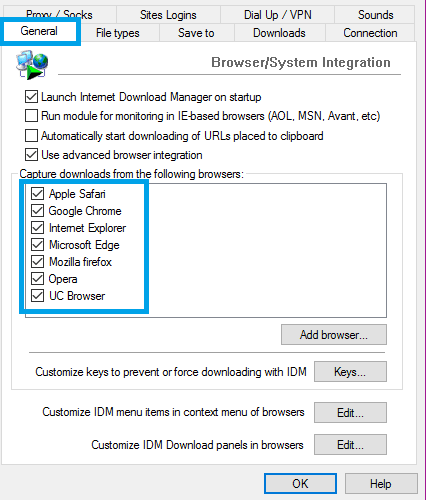The width and height of the screenshot is (426, 500).
Task: Enable IE-based browsers monitoring module checkbox
Action: [x=31, y=116]
